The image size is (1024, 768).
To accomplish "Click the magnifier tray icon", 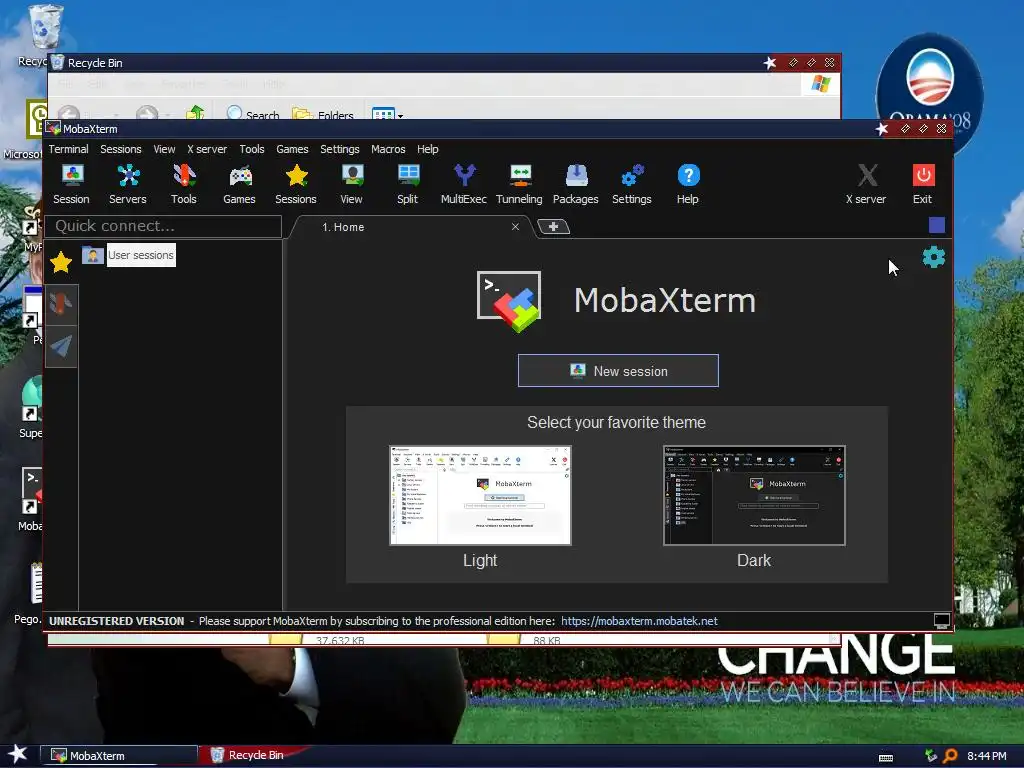I will [x=950, y=756].
